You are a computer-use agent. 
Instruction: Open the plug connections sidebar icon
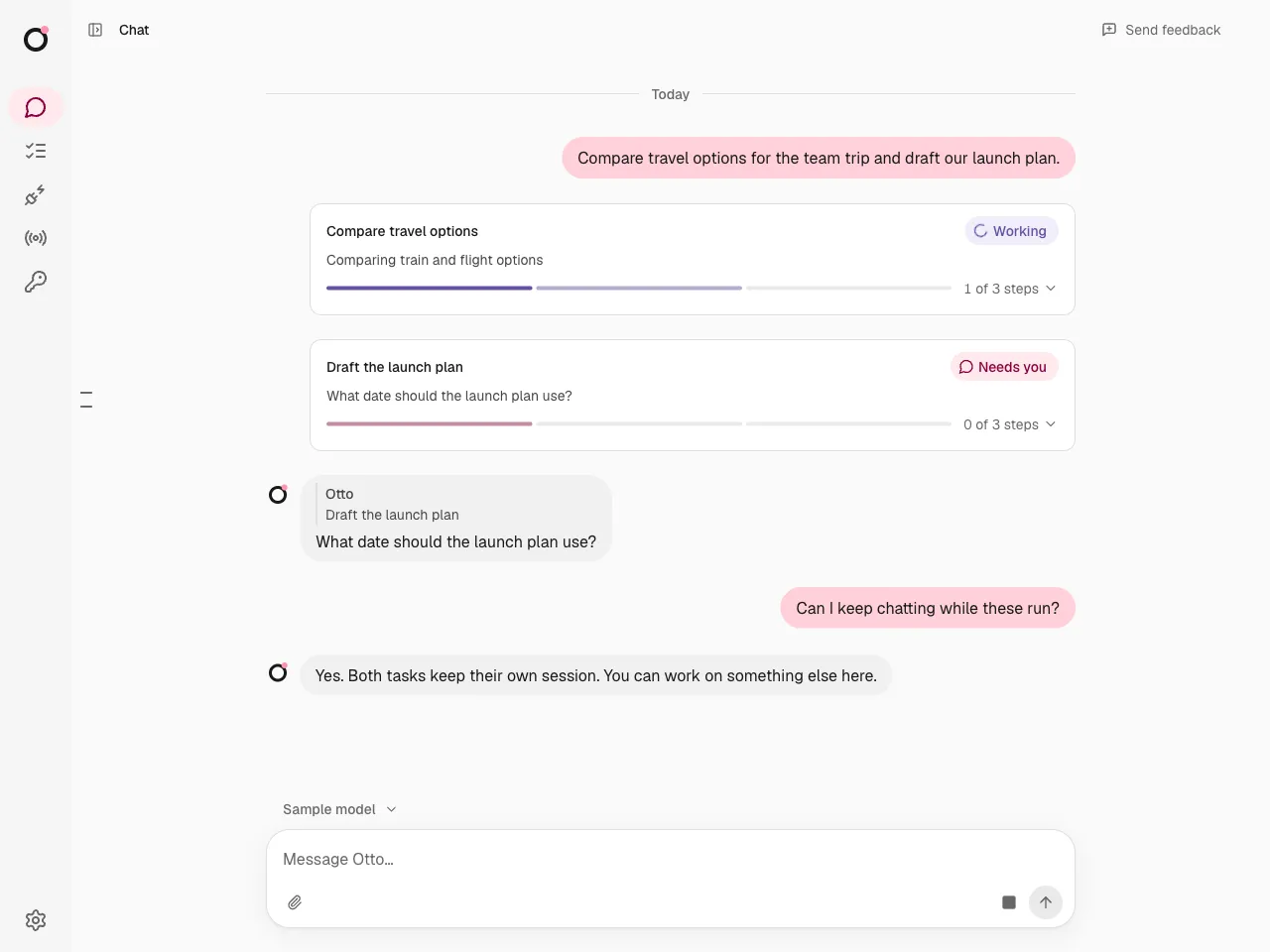tap(36, 194)
